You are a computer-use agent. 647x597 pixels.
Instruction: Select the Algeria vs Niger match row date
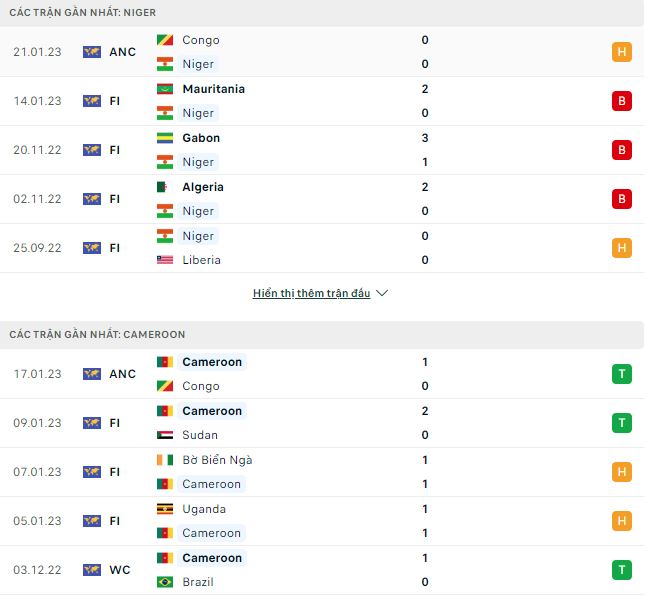click(x=38, y=199)
